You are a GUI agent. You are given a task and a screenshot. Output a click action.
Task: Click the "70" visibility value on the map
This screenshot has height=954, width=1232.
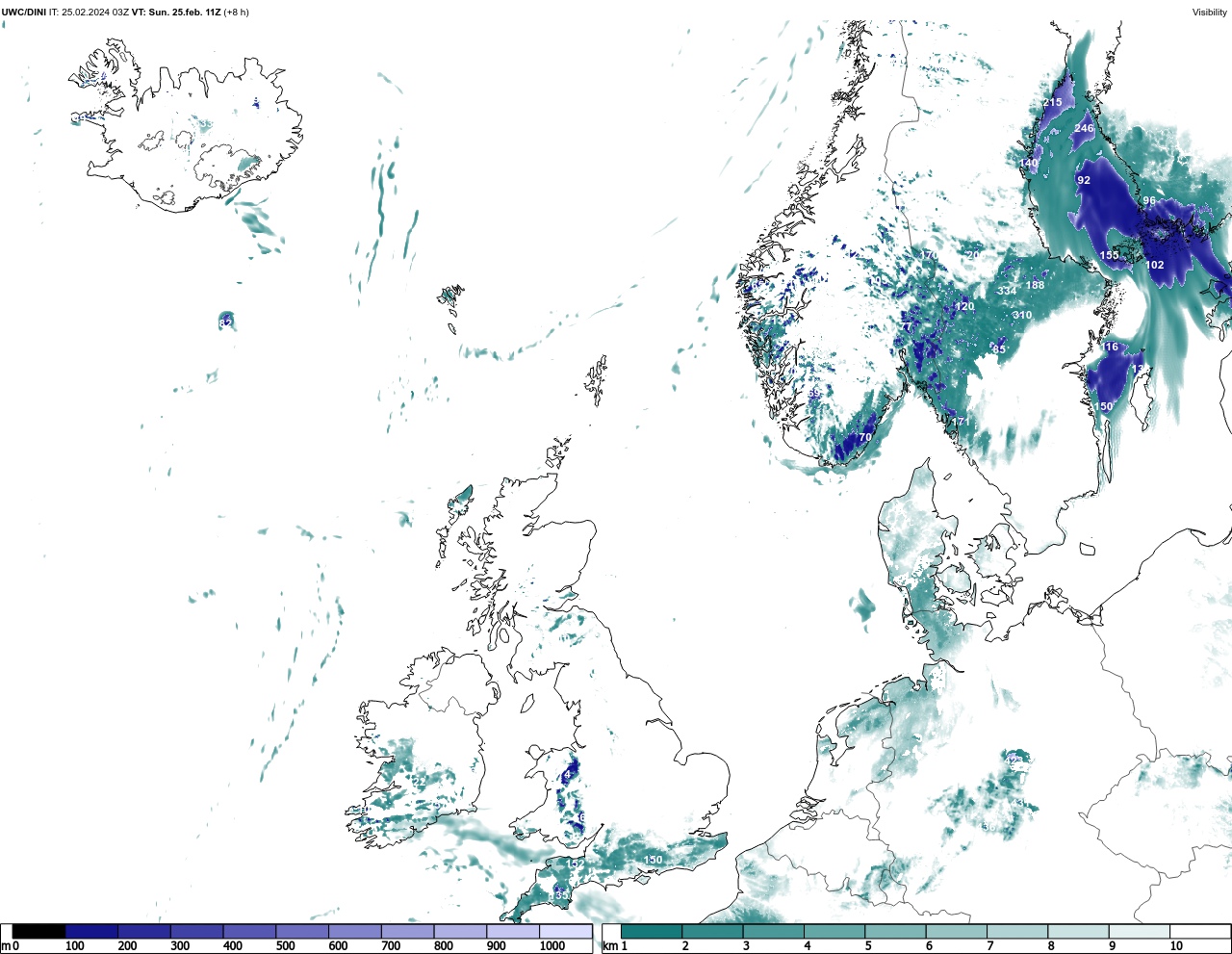coord(865,437)
